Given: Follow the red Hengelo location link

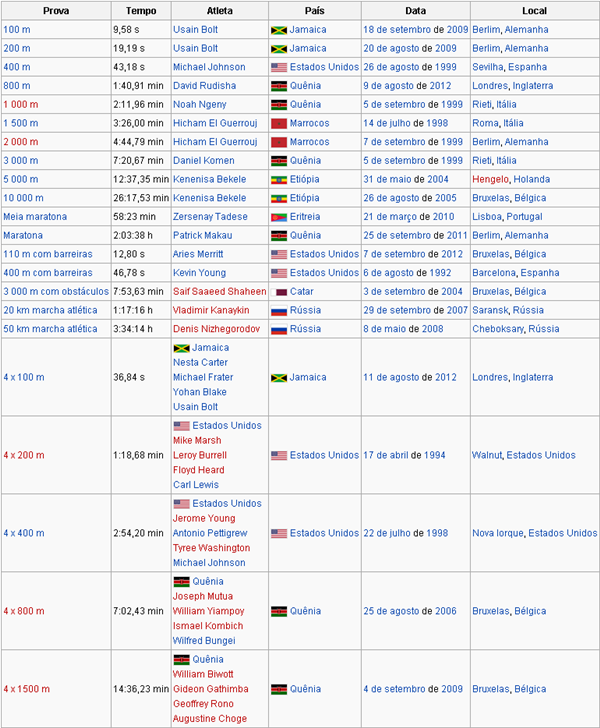Looking at the screenshot, I should [490, 179].
